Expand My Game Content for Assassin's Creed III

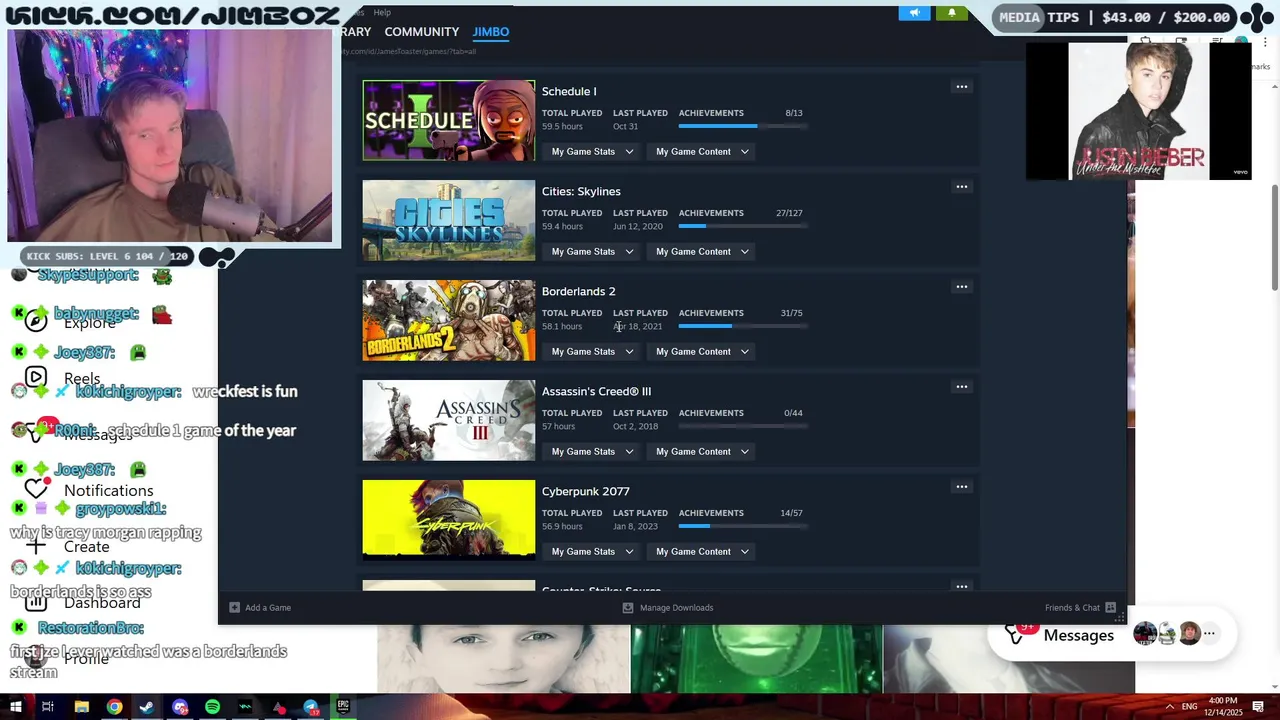(702, 452)
